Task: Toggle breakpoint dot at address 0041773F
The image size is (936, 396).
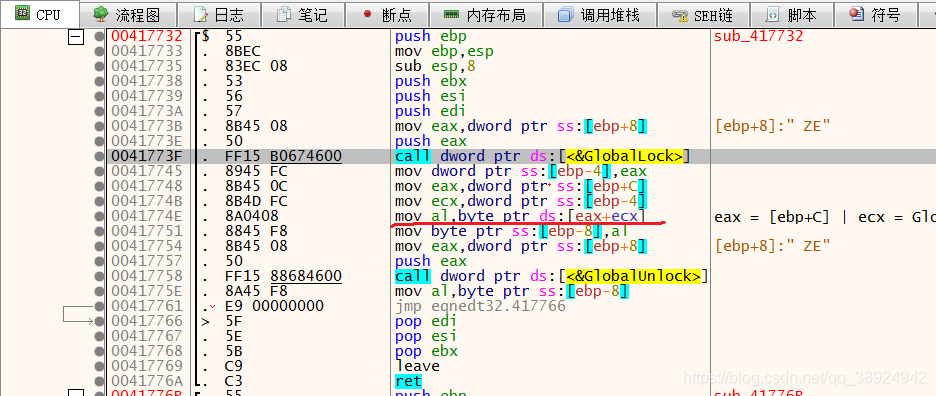Action: pyautogui.click(x=100, y=156)
